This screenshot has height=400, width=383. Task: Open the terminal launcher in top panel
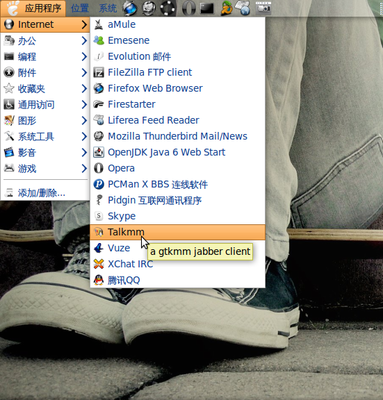[x=207, y=8]
